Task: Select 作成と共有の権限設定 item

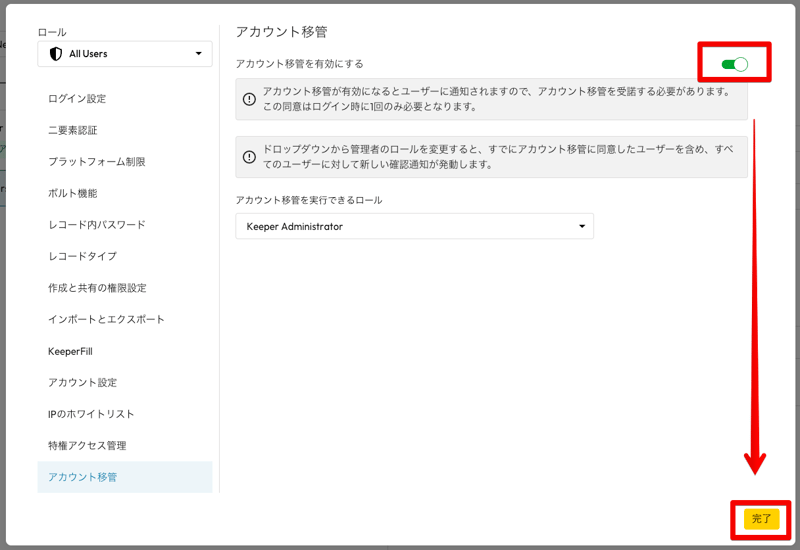Action: 97,288
